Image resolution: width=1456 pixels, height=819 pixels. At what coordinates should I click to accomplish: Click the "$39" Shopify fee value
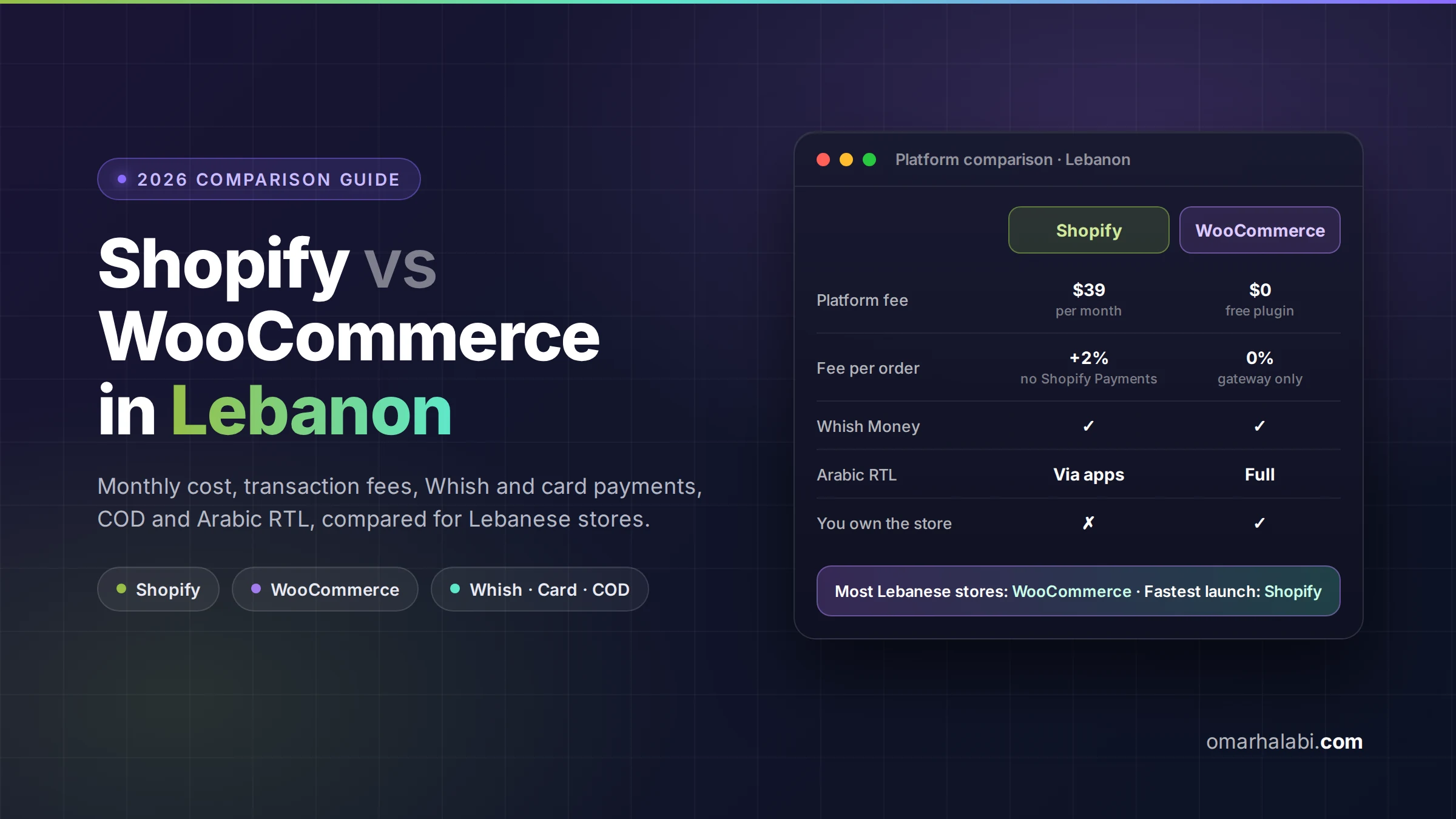[x=1088, y=290]
